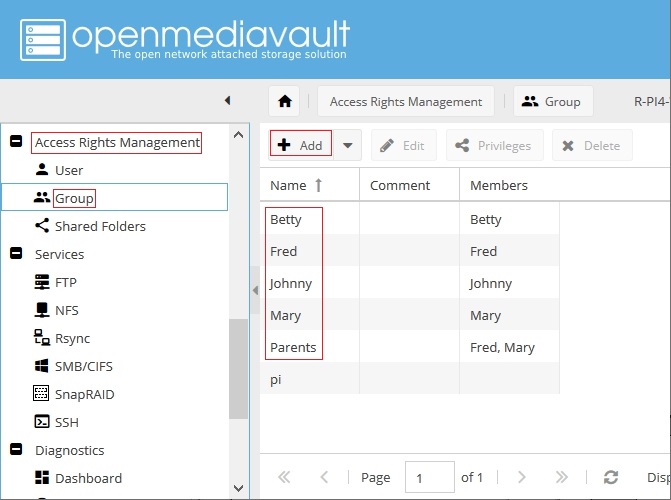Click the home icon in breadcrumb bar

point(285,101)
